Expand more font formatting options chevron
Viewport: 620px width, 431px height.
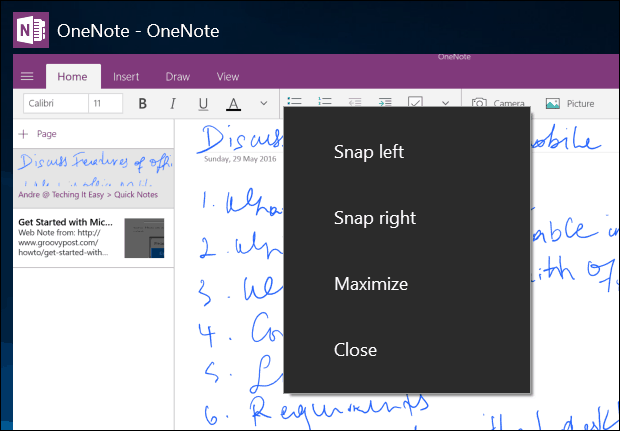264,103
